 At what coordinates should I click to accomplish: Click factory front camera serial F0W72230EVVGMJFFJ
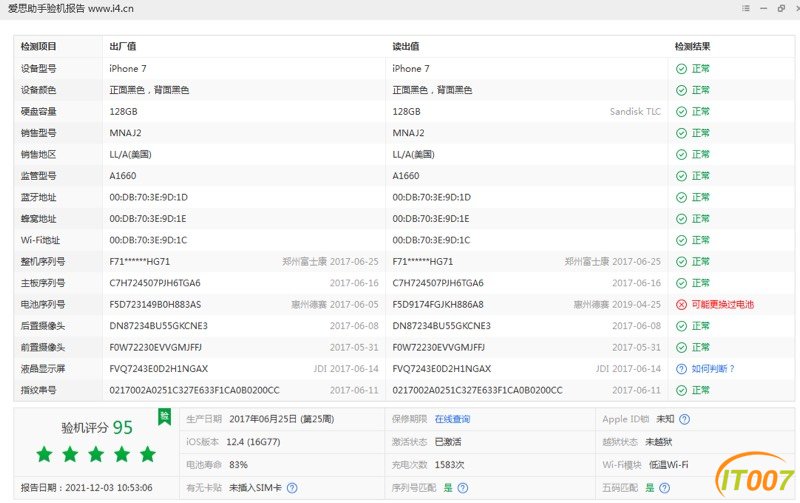click(156, 347)
